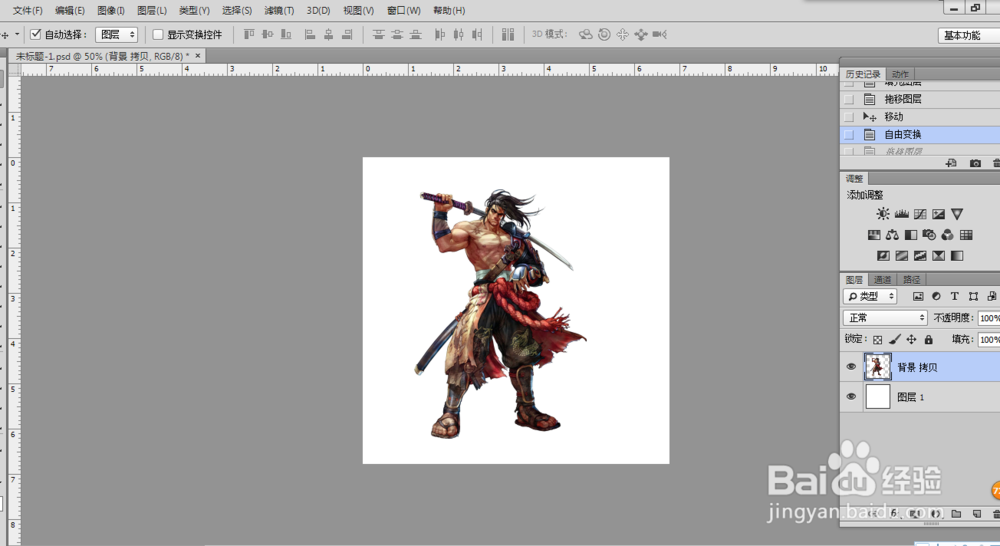
Task: Click the Distribute right edges icon
Action: coord(476,34)
